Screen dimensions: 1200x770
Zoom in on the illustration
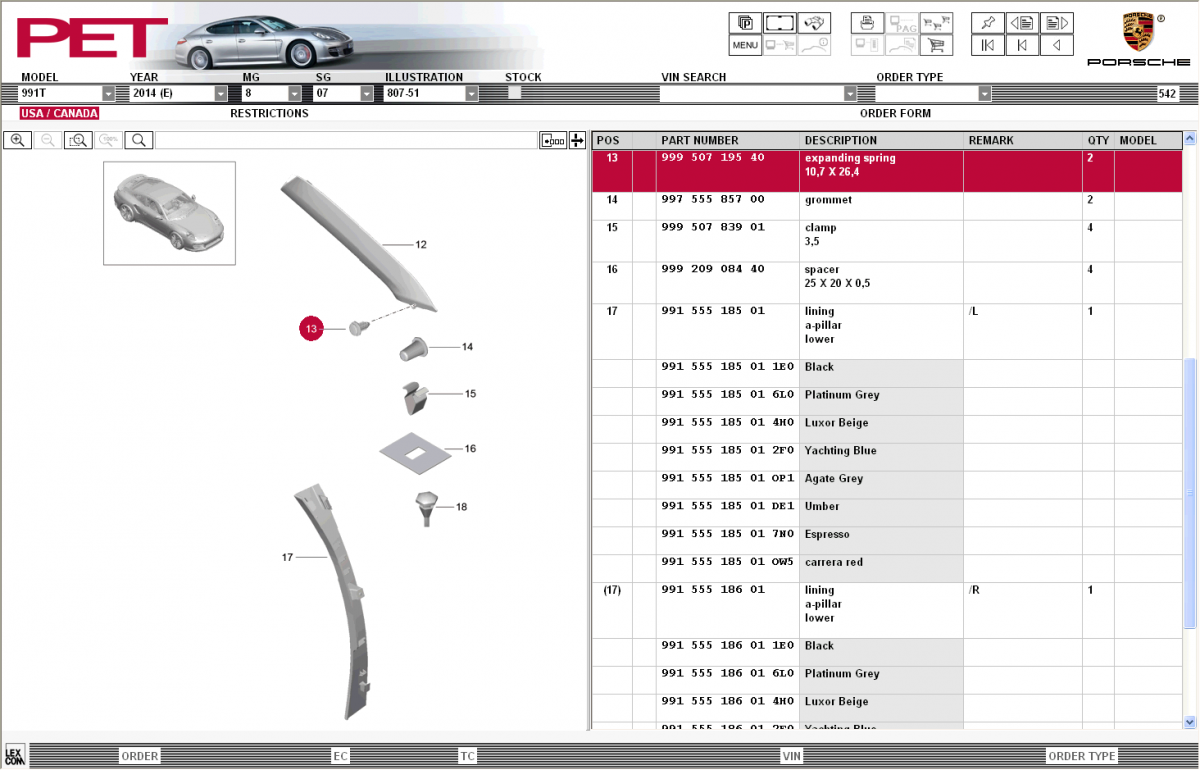(x=18, y=141)
